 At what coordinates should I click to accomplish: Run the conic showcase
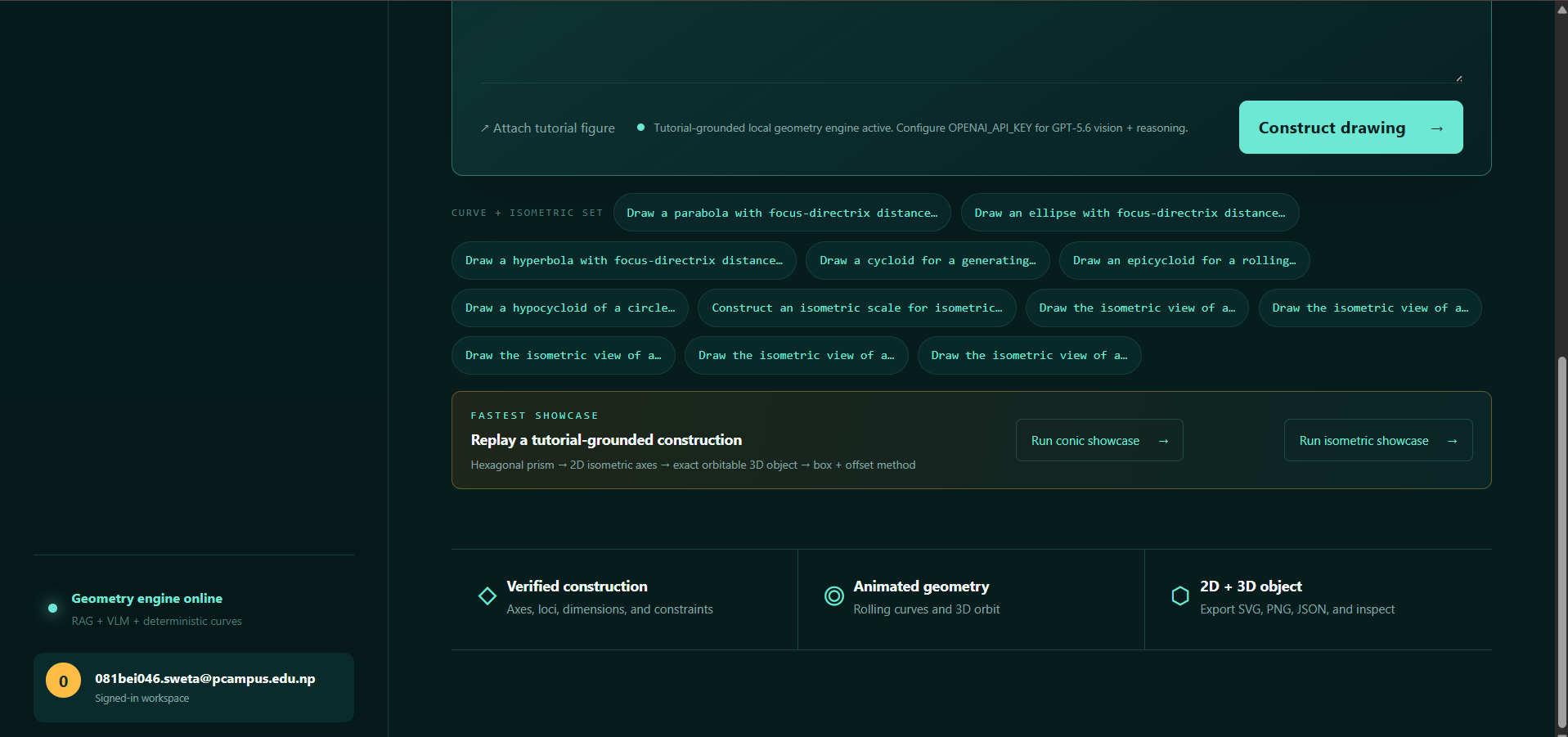pyautogui.click(x=1099, y=441)
